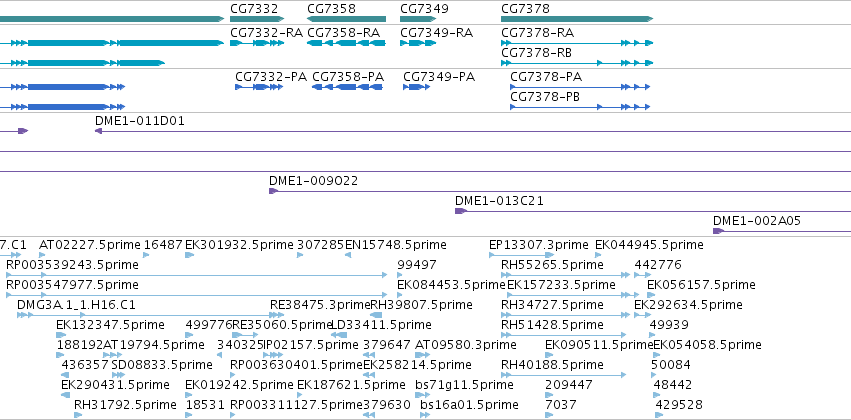Click the DME1-013C21 clone label
The image size is (851, 420).
click(499, 201)
